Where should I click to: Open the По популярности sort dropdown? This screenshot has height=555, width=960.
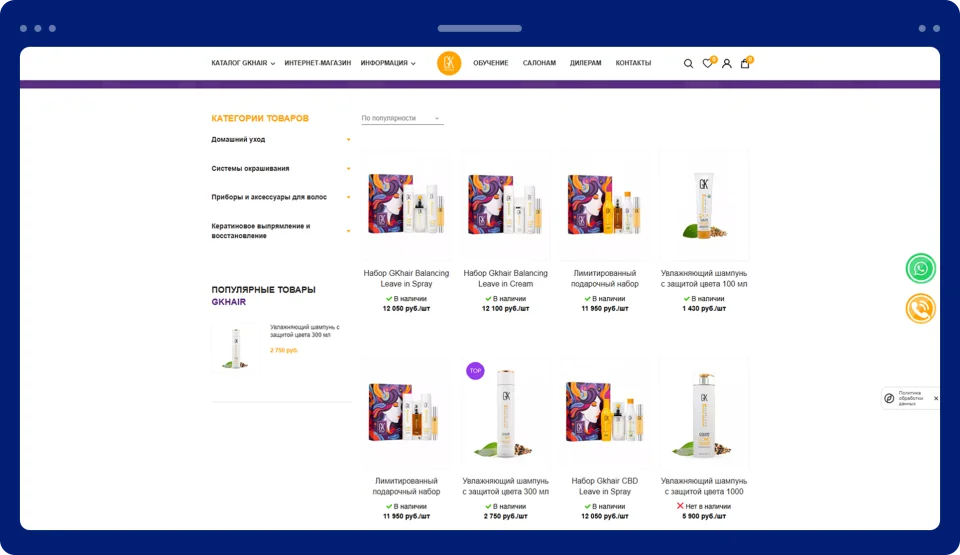click(402, 118)
